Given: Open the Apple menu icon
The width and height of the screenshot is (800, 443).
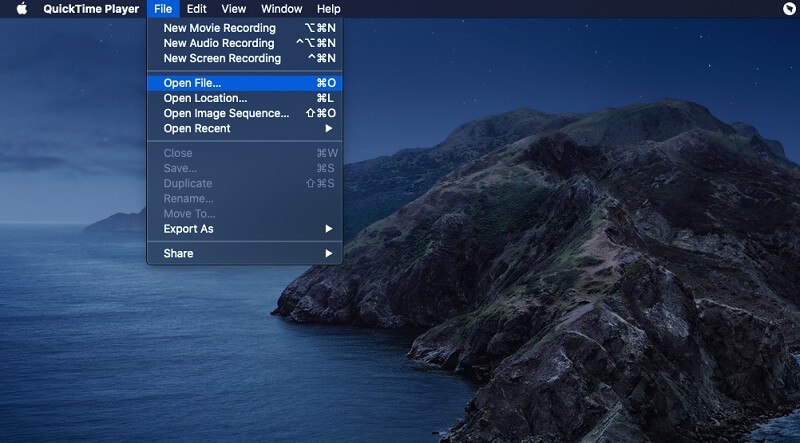Looking at the screenshot, I should coord(22,9).
